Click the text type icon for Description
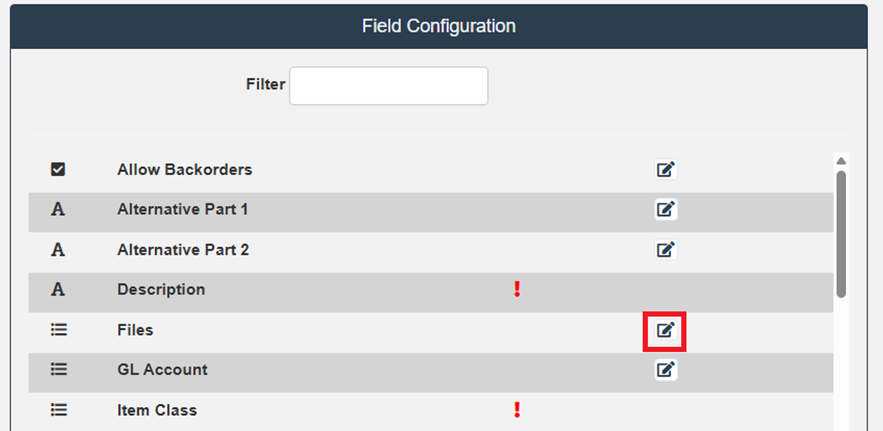 tap(58, 290)
